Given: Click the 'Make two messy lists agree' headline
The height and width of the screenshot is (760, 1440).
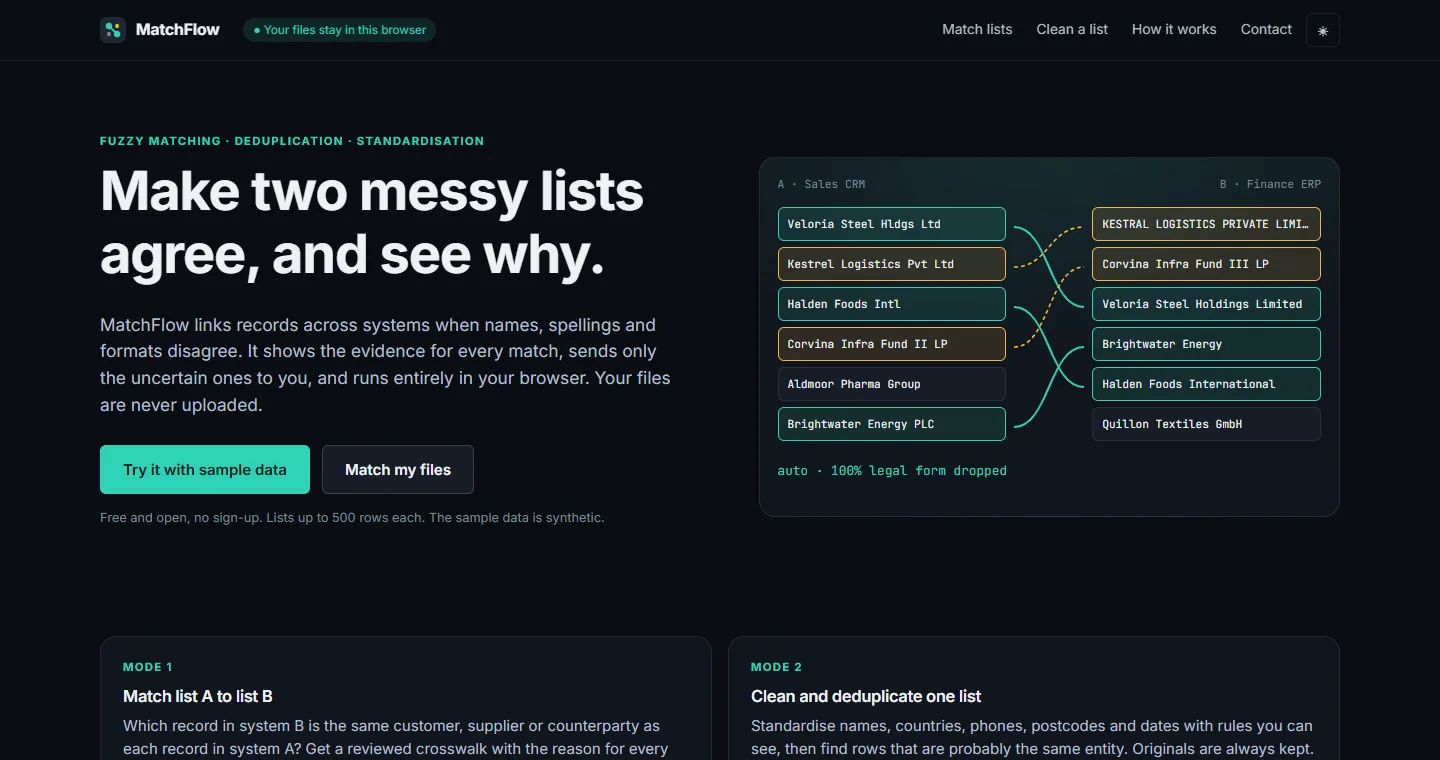Looking at the screenshot, I should (x=372, y=223).
